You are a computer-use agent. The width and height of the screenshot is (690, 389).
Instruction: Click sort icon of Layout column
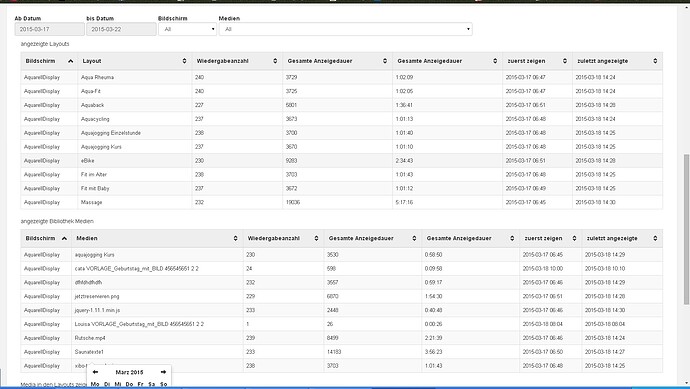184,61
